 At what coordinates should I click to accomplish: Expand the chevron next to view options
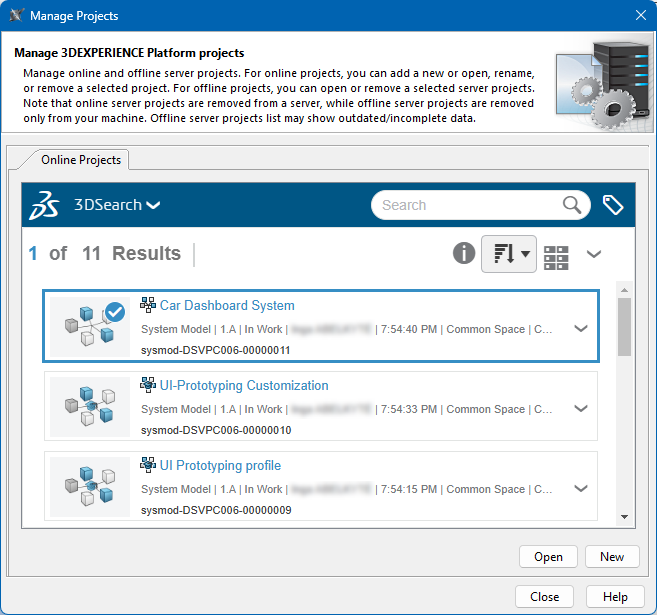click(x=594, y=254)
